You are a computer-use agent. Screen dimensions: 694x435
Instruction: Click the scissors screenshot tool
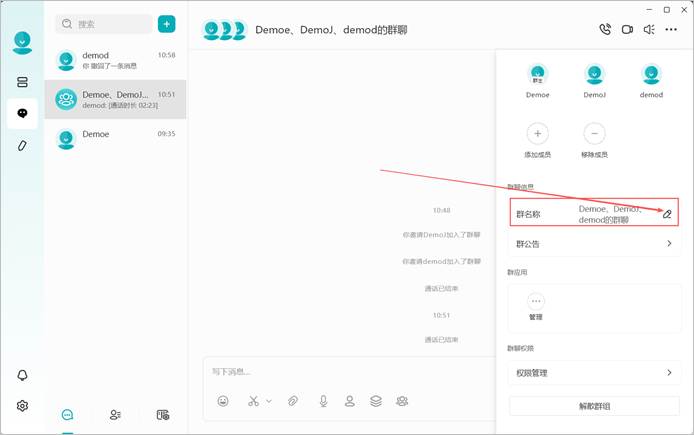pos(253,401)
